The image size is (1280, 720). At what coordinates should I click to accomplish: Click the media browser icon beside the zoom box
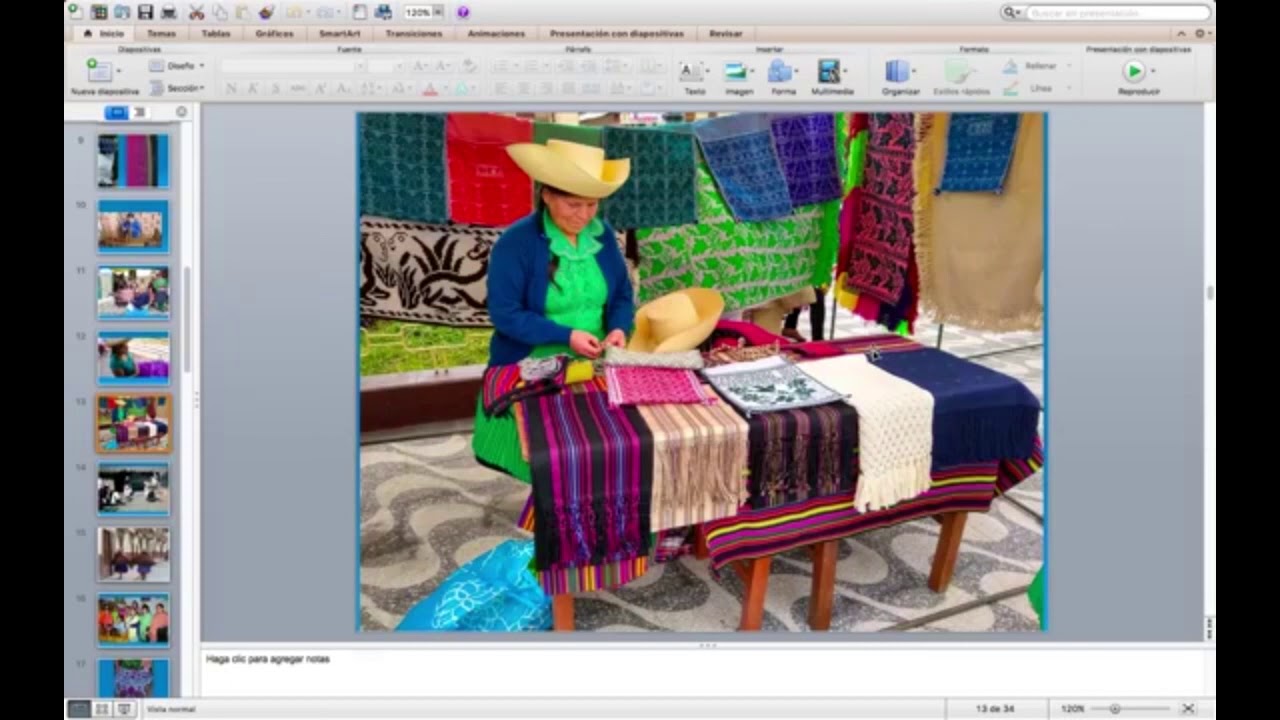(383, 12)
